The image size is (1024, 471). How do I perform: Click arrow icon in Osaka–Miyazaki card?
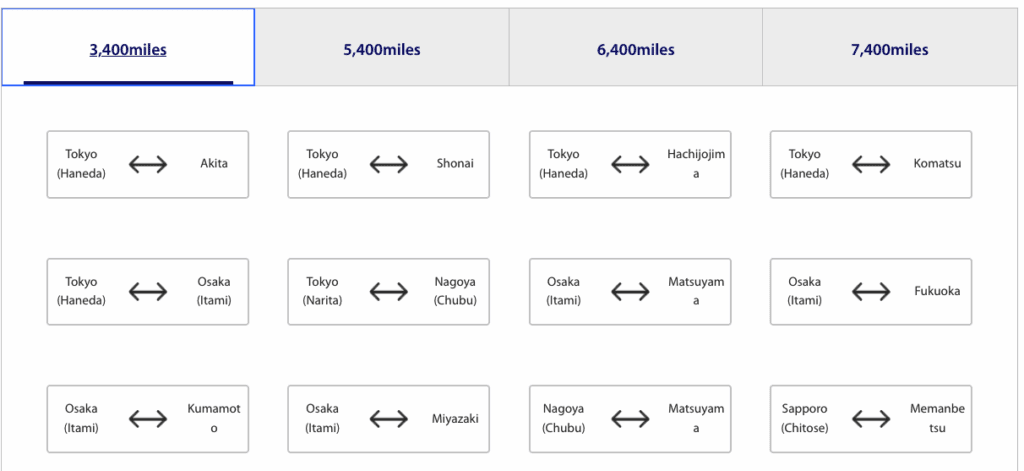tap(389, 418)
